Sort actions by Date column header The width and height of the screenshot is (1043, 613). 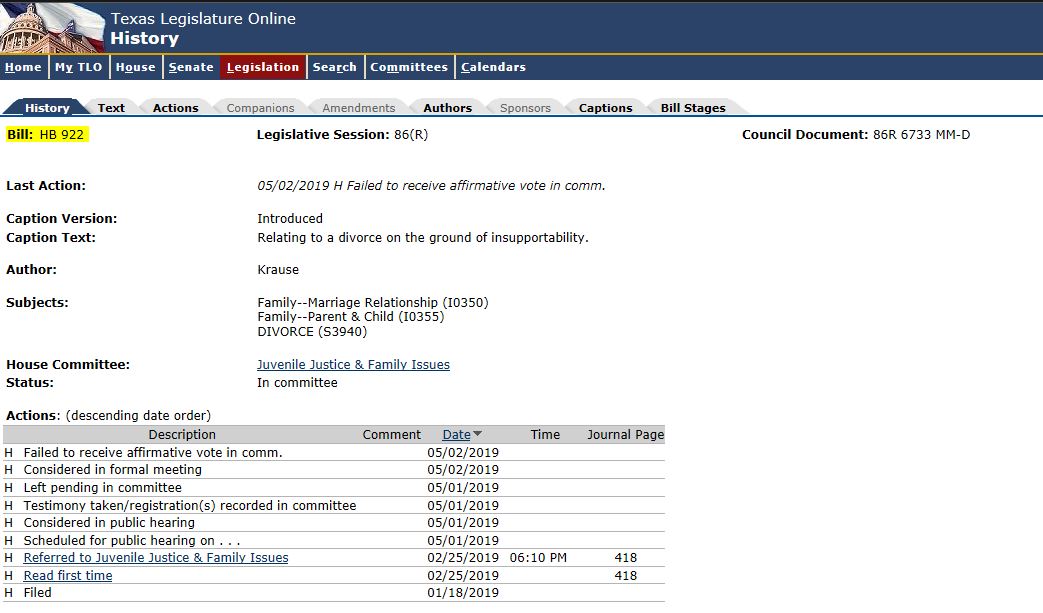[456, 434]
